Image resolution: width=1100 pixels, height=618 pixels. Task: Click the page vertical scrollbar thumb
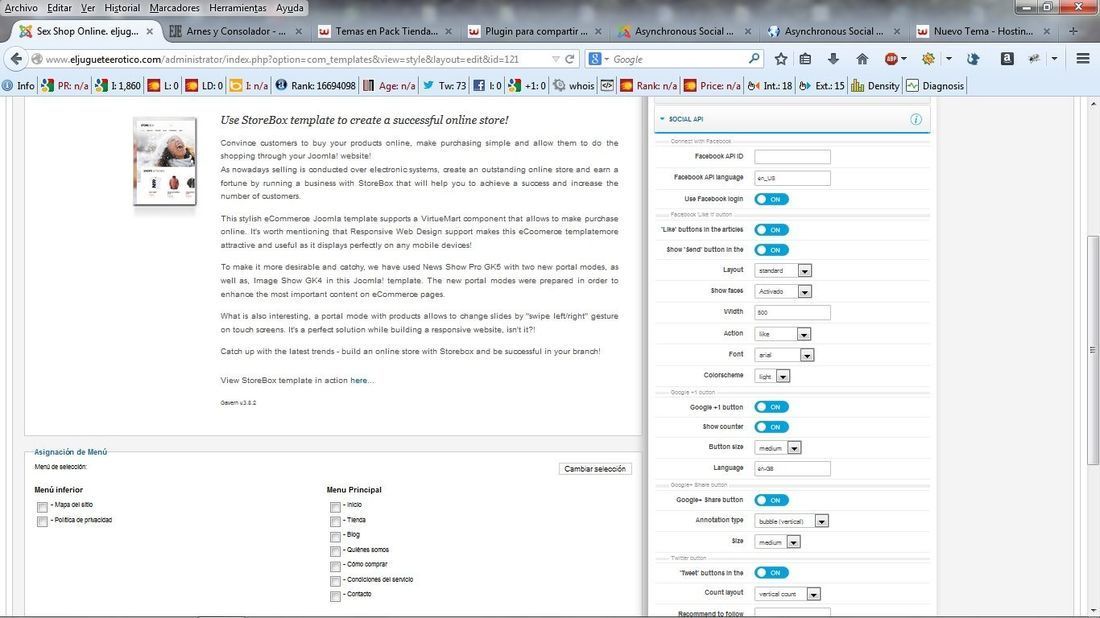click(1092, 349)
